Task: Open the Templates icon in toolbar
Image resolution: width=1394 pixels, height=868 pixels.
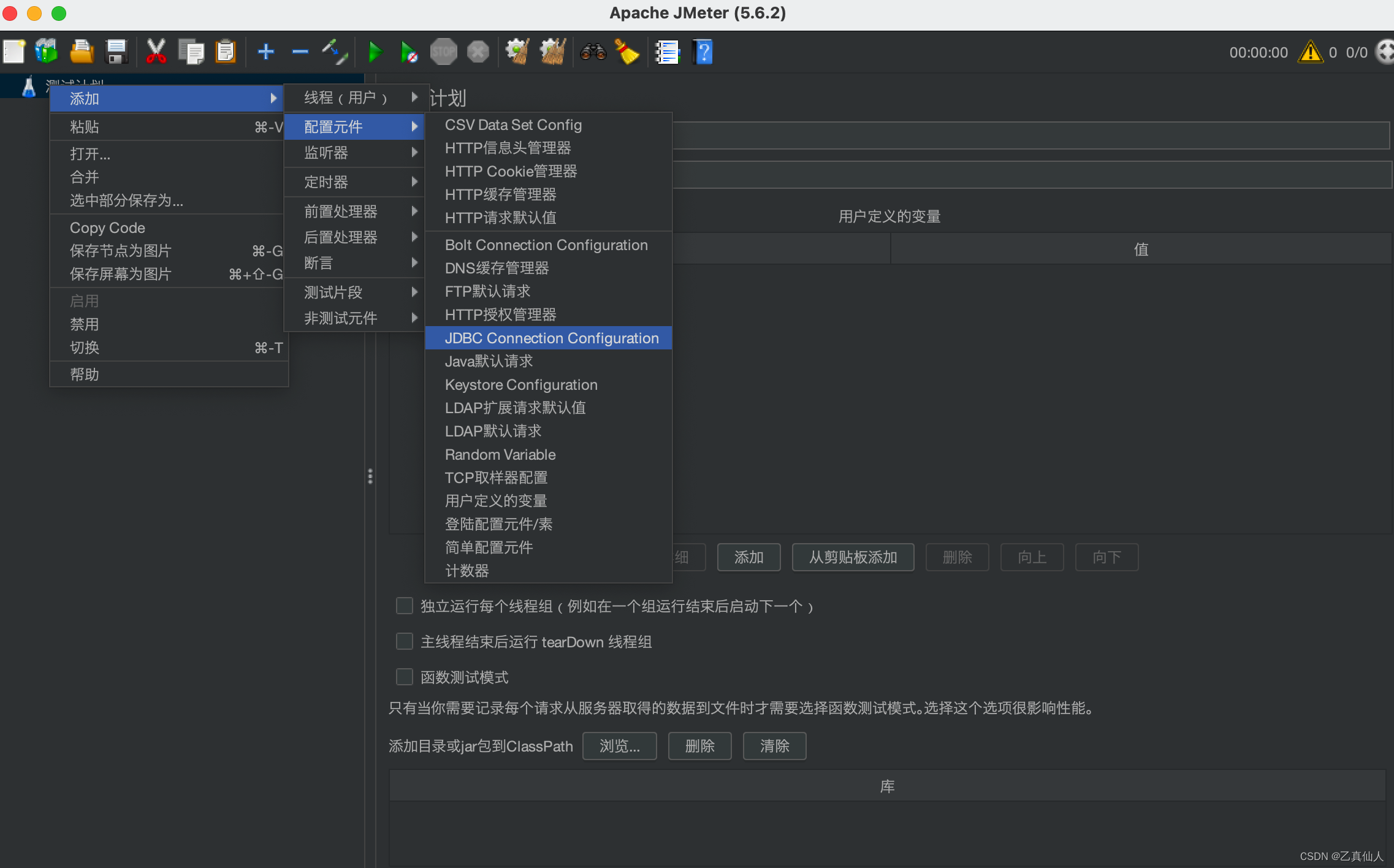Action: tap(47, 52)
